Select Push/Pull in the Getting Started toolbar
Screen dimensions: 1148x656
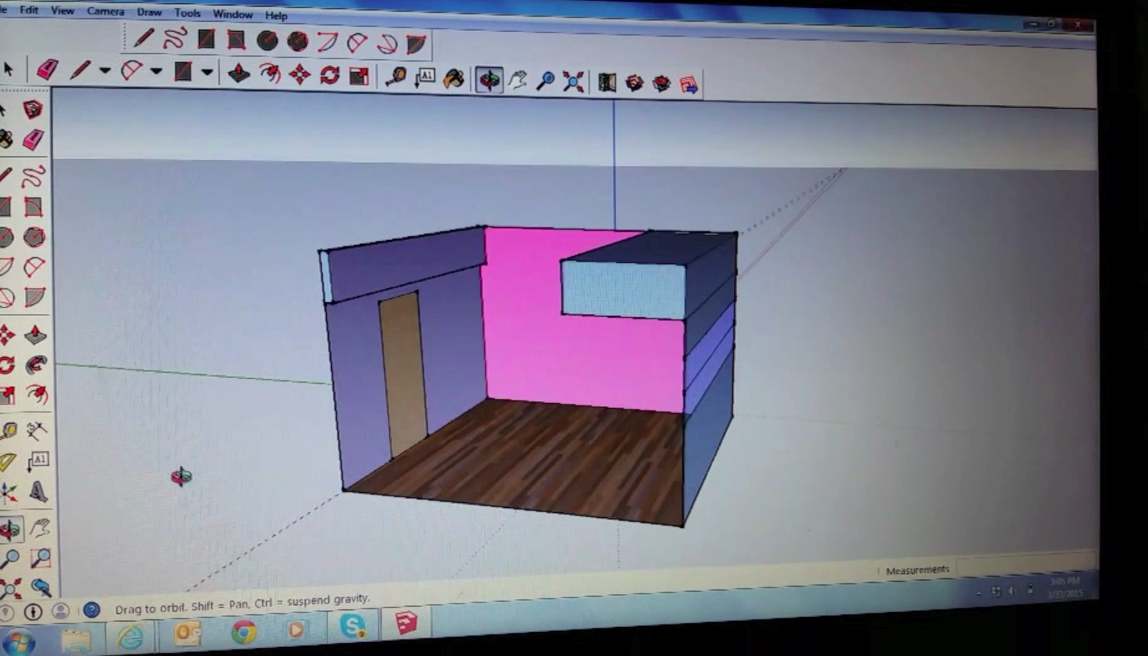click(x=239, y=73)
